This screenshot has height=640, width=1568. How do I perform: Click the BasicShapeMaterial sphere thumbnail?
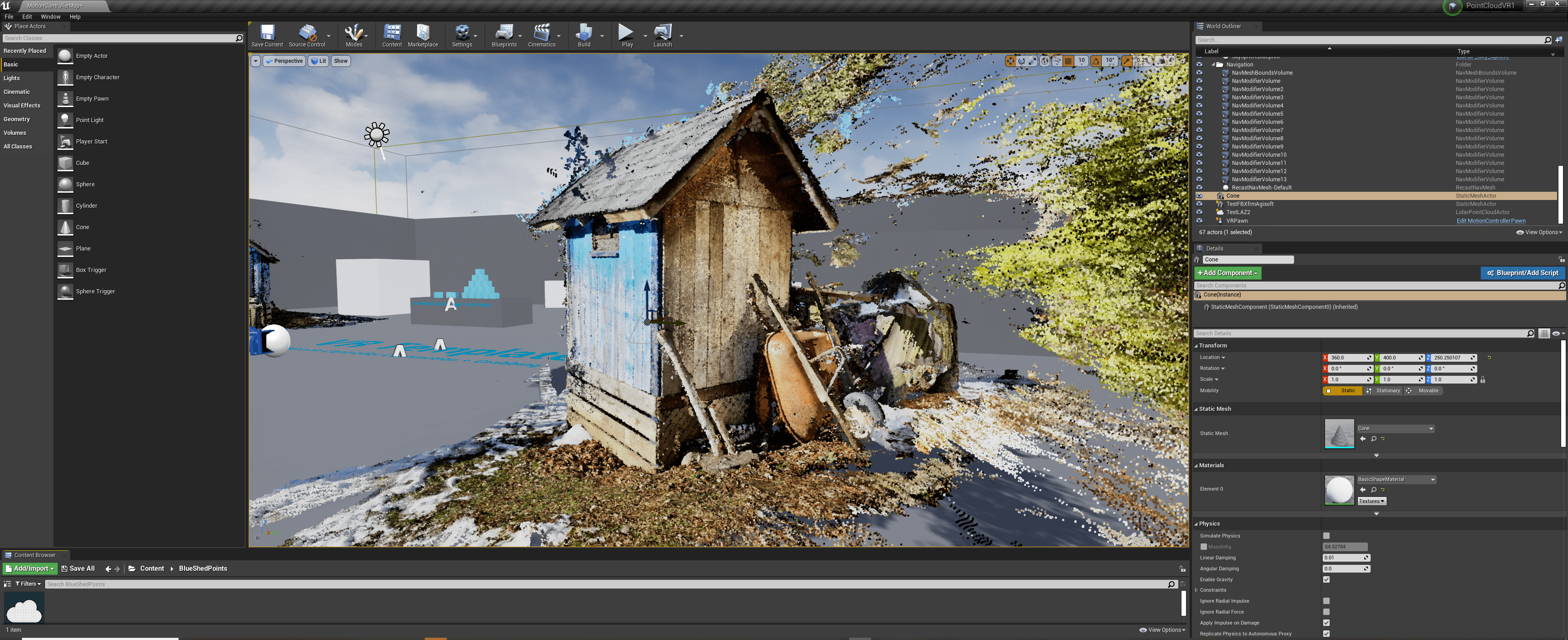tap(1339, 490)
